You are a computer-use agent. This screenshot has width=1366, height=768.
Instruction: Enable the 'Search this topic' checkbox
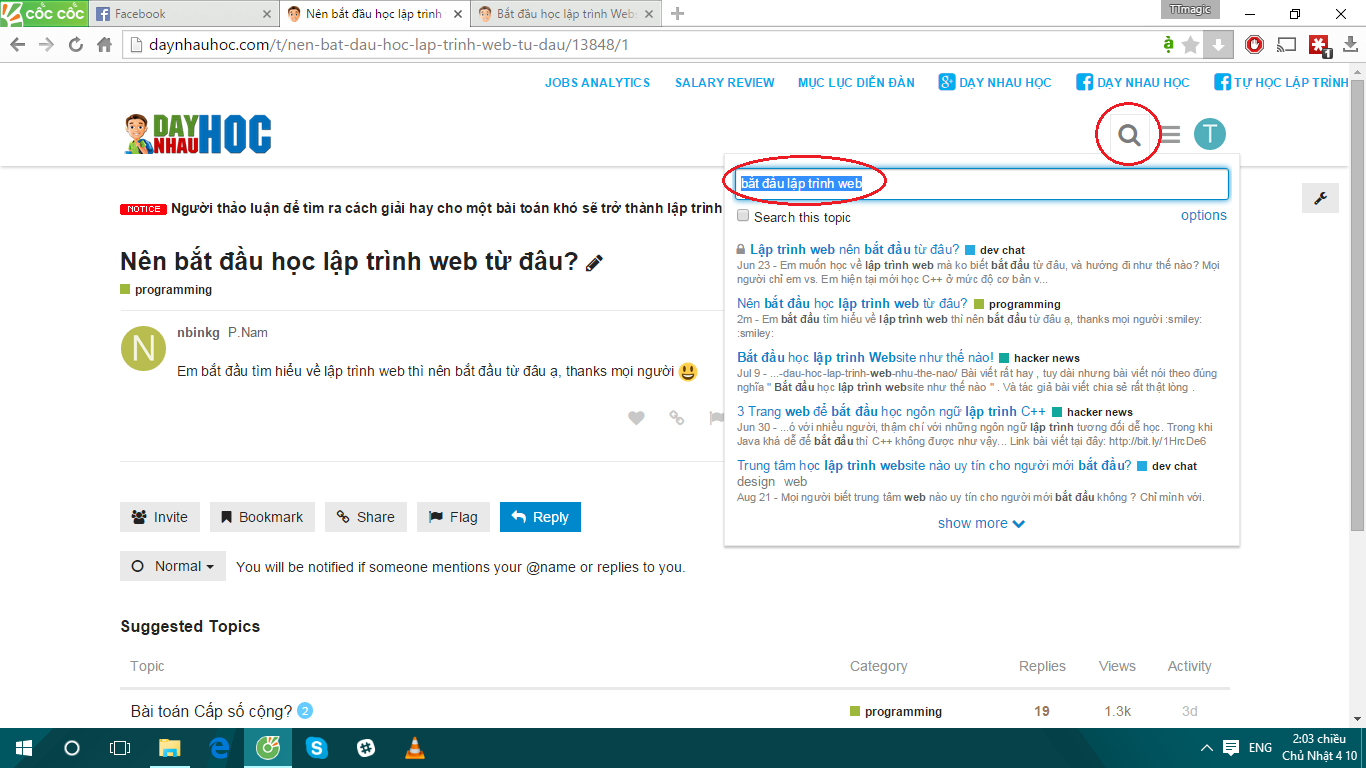[743, 216]
